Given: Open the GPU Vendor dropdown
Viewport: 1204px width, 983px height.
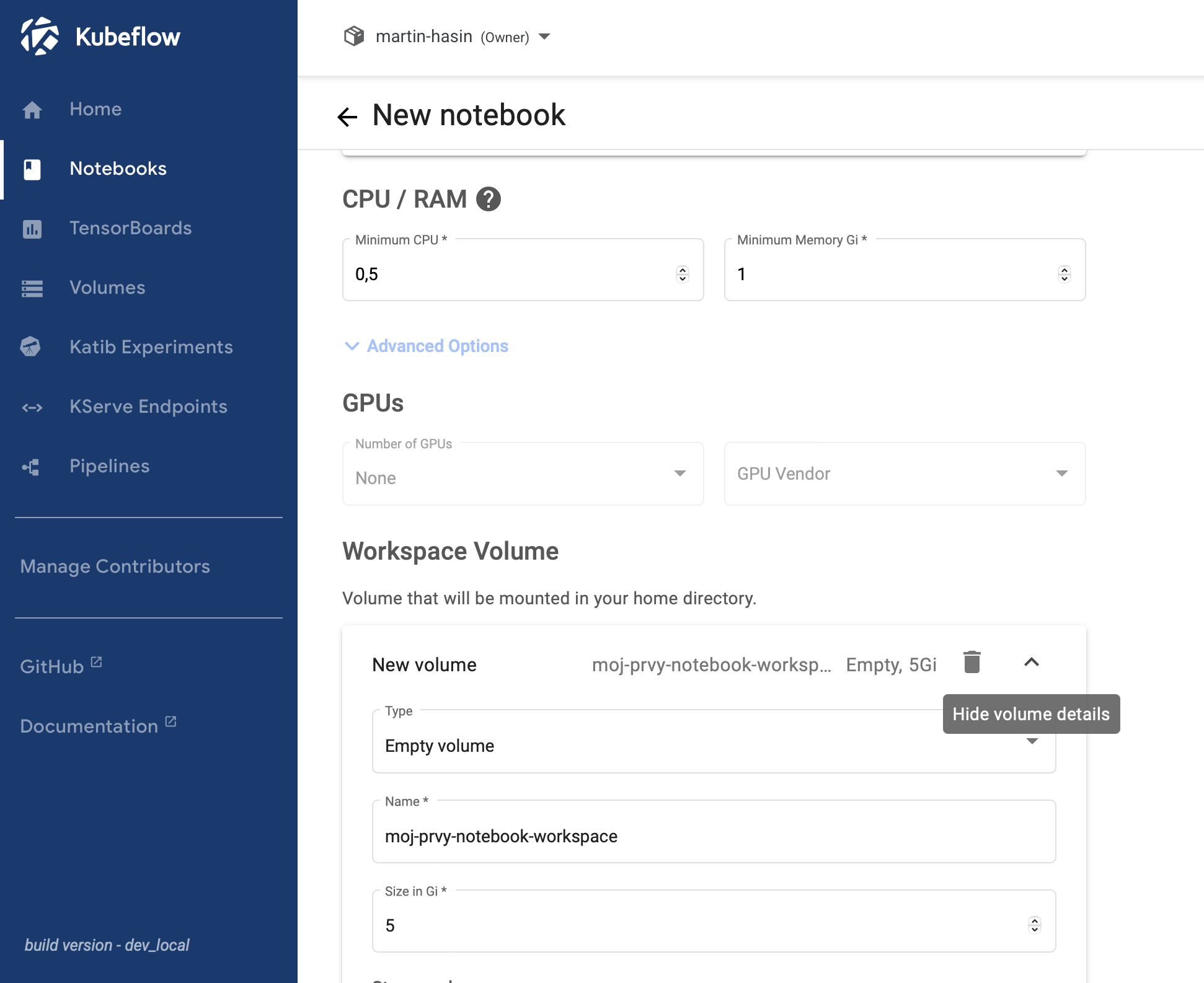Looking at the screenshot, I should [905, 474].
